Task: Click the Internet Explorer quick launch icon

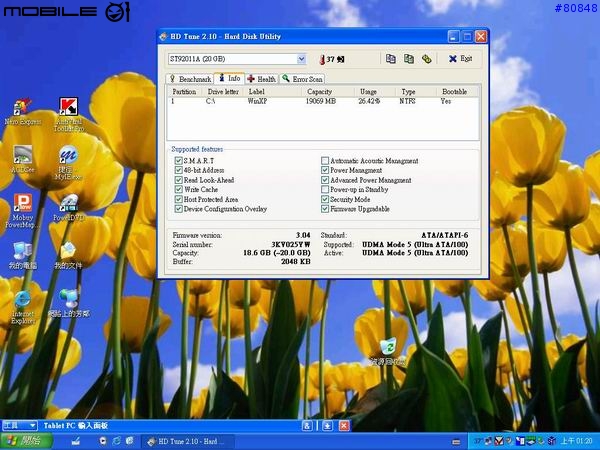Action: pyautogui.click(x=117, y=441)
